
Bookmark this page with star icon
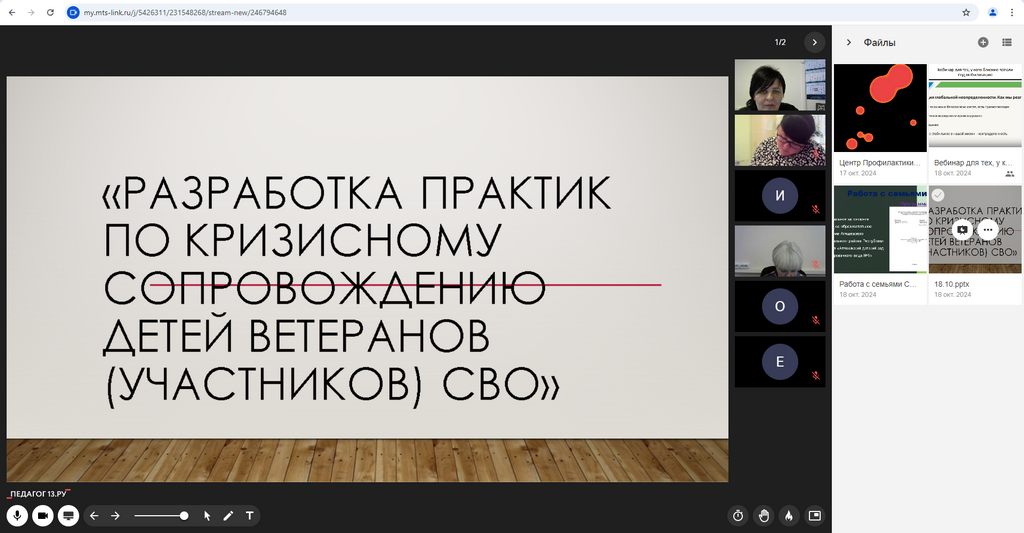[966, 12]
